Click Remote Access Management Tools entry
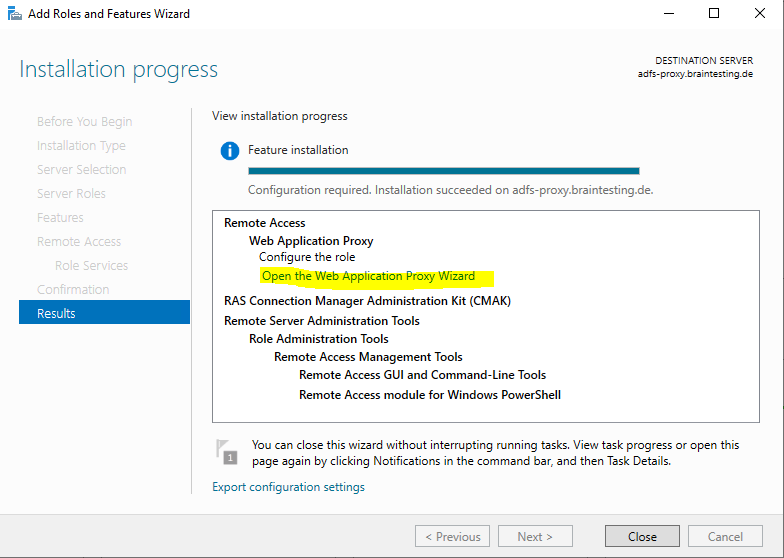 (x=368, y=357)
